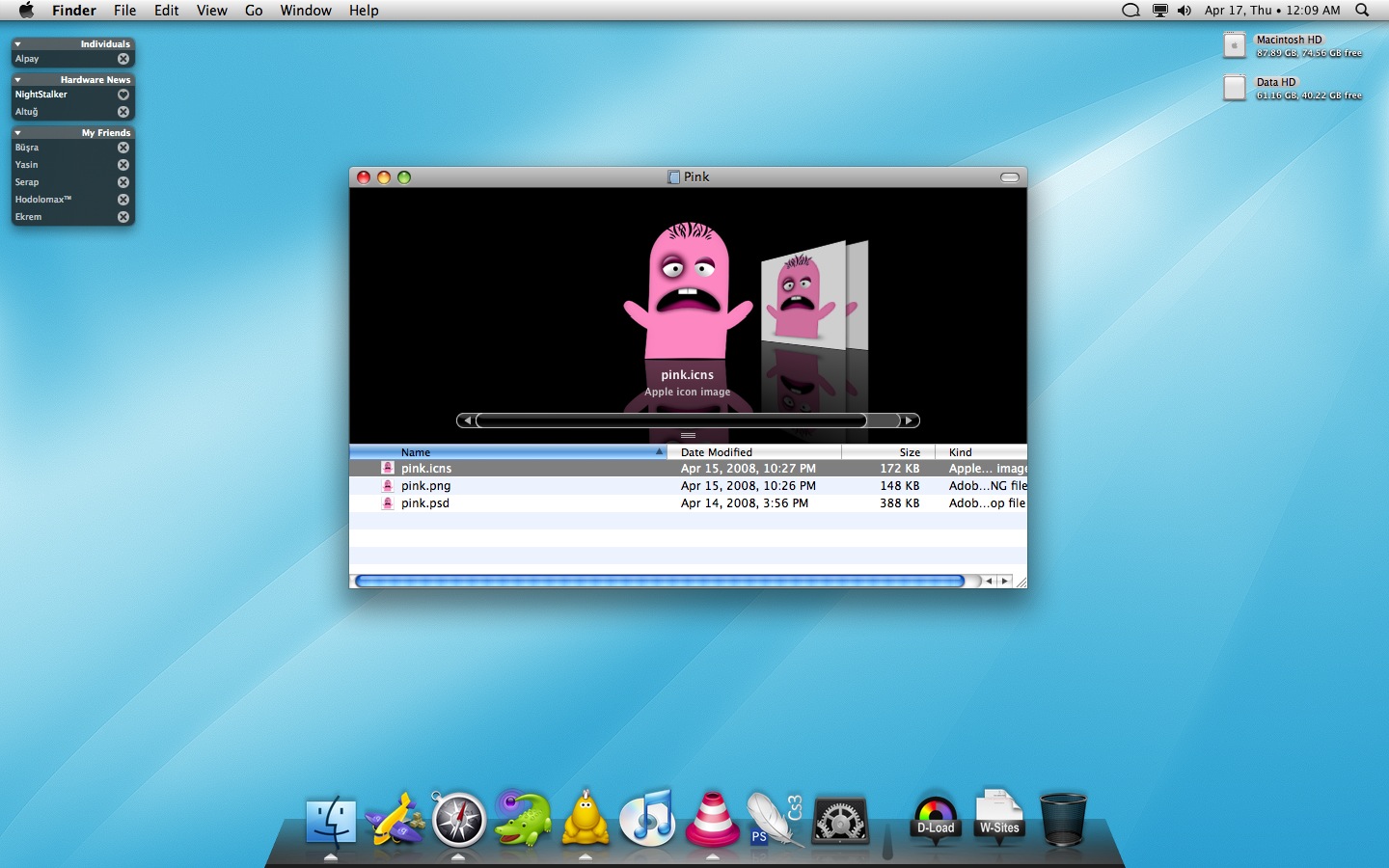Open Safari compass icon in Dock
Screen dimensions: 1389x868
[458, 820]
